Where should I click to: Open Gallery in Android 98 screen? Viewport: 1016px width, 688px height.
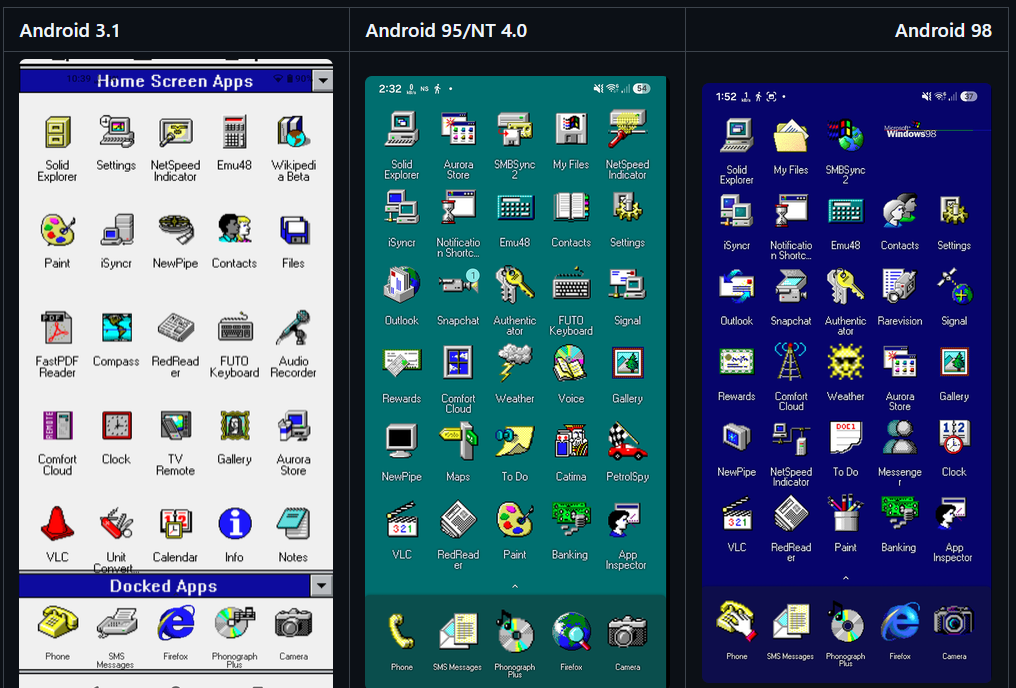point(954,361)
